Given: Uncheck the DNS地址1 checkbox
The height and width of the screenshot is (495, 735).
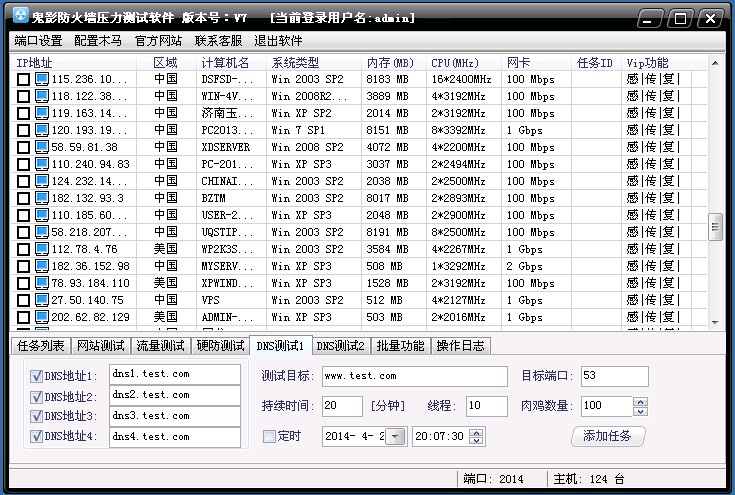Looking at the screenshot, I should 36,376.
